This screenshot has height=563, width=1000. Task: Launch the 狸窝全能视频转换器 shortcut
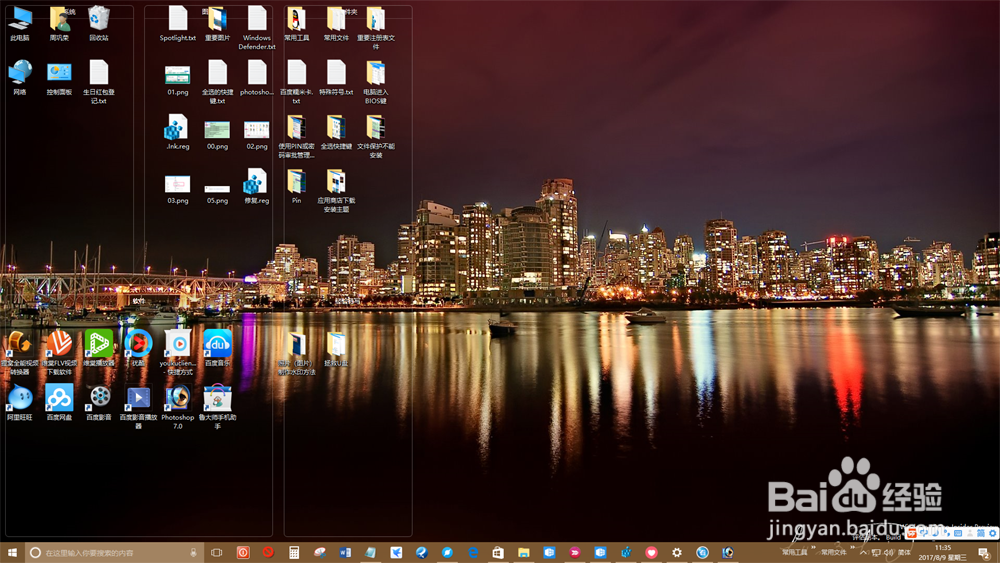(x=20, y=352)
